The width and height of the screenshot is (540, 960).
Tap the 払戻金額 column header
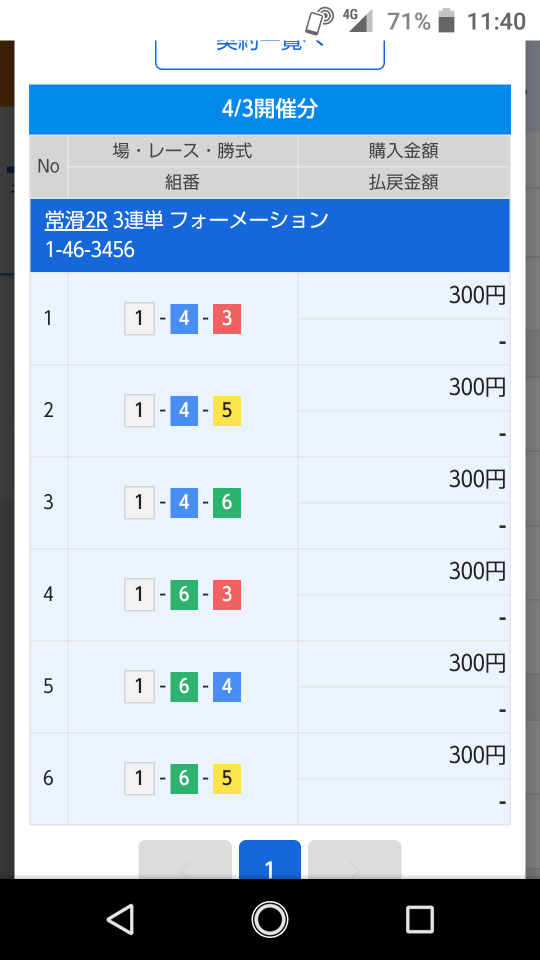[403, 182]
